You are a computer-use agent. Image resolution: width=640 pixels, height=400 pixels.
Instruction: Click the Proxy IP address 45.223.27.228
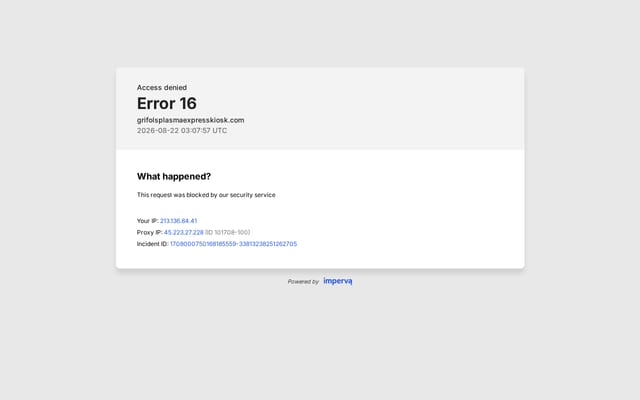tap(184, 232)
